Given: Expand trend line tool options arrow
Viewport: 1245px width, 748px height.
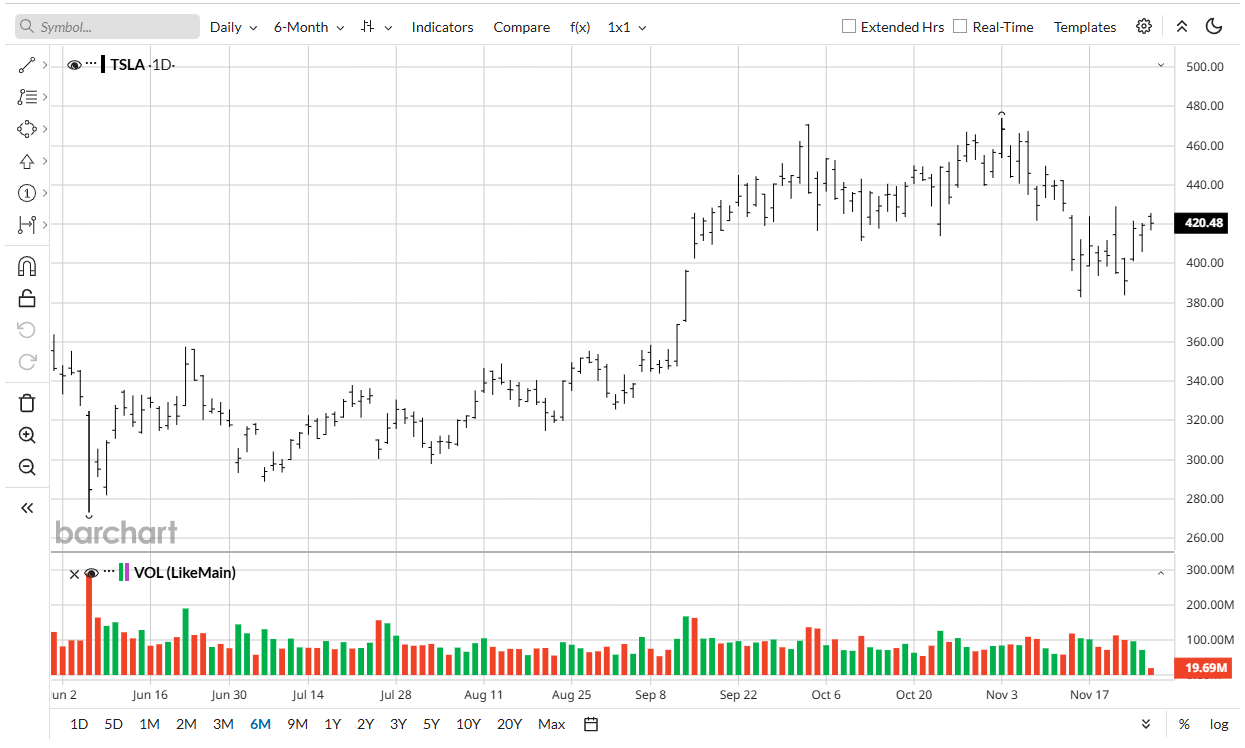Looking at the screenshot, I should 45,65.
